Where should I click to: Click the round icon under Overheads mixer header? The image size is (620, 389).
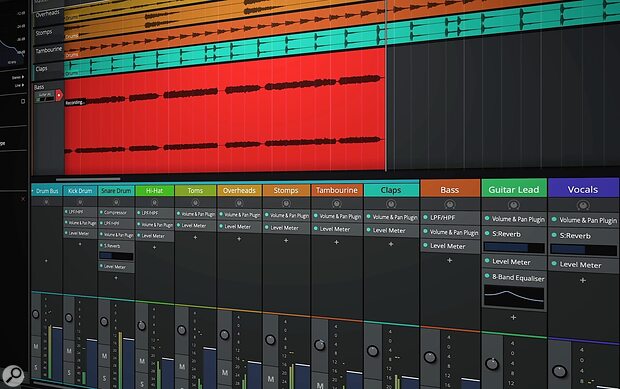pyautogui.click(x=239, y=203)
